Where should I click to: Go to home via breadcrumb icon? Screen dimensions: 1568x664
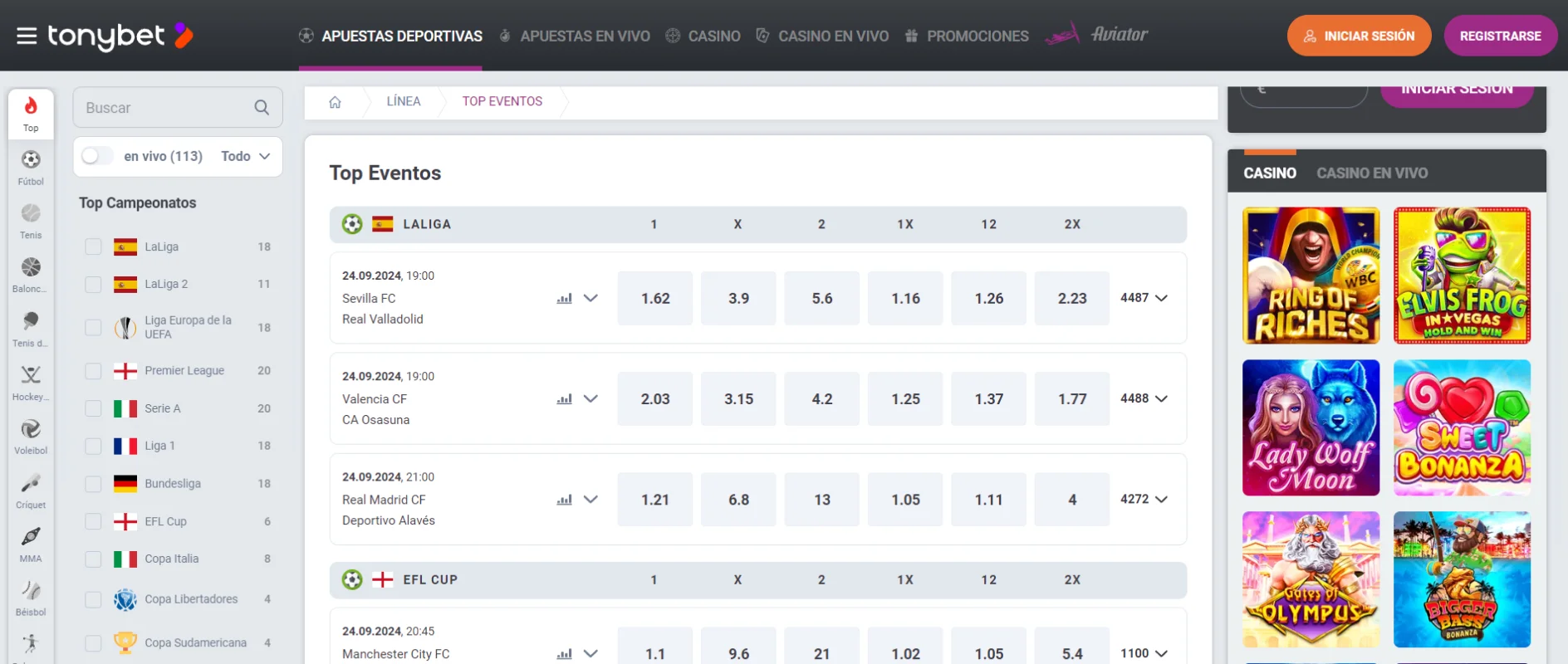335,102
